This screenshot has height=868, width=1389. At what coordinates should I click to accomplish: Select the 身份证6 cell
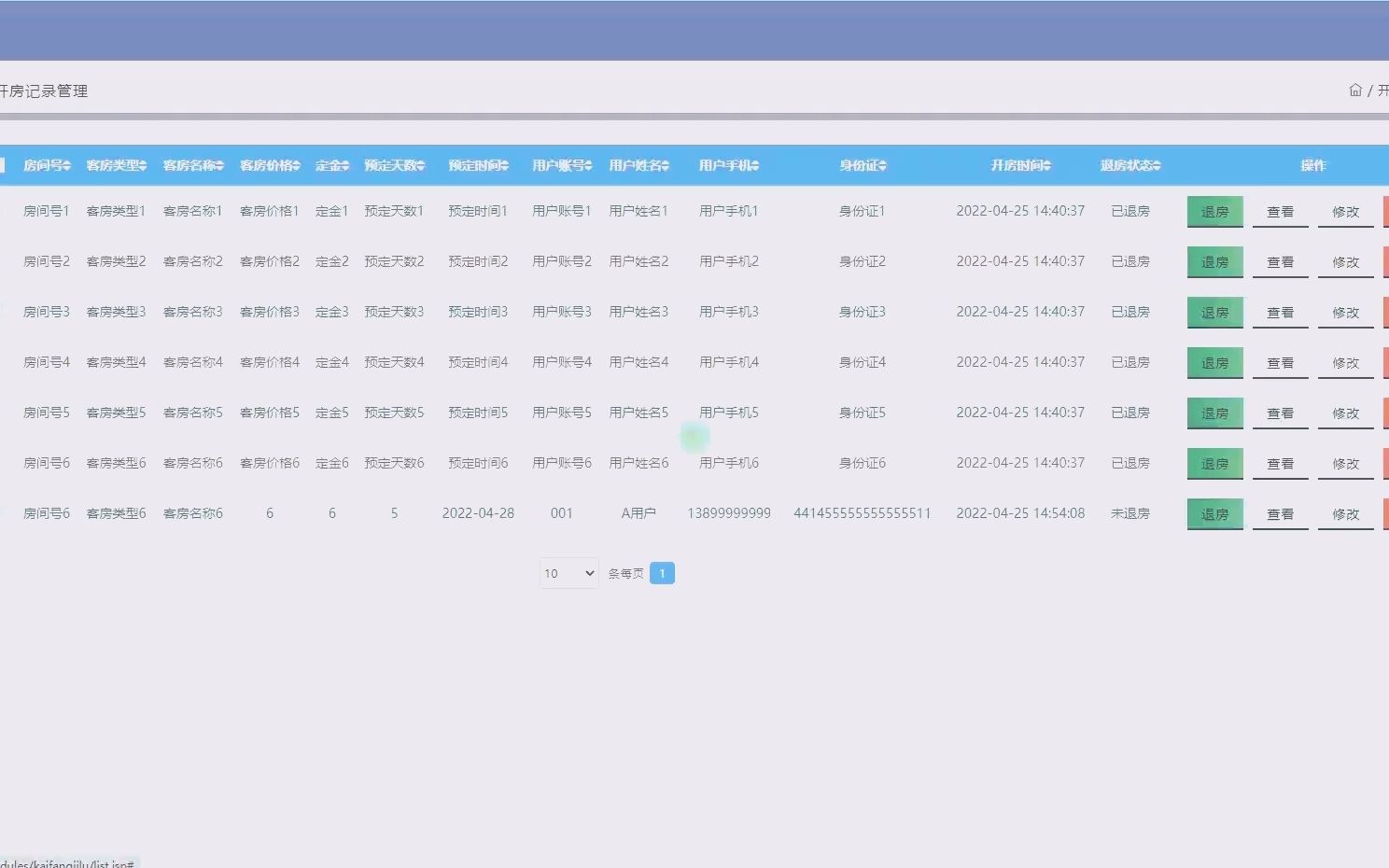[x=863, y=463]
